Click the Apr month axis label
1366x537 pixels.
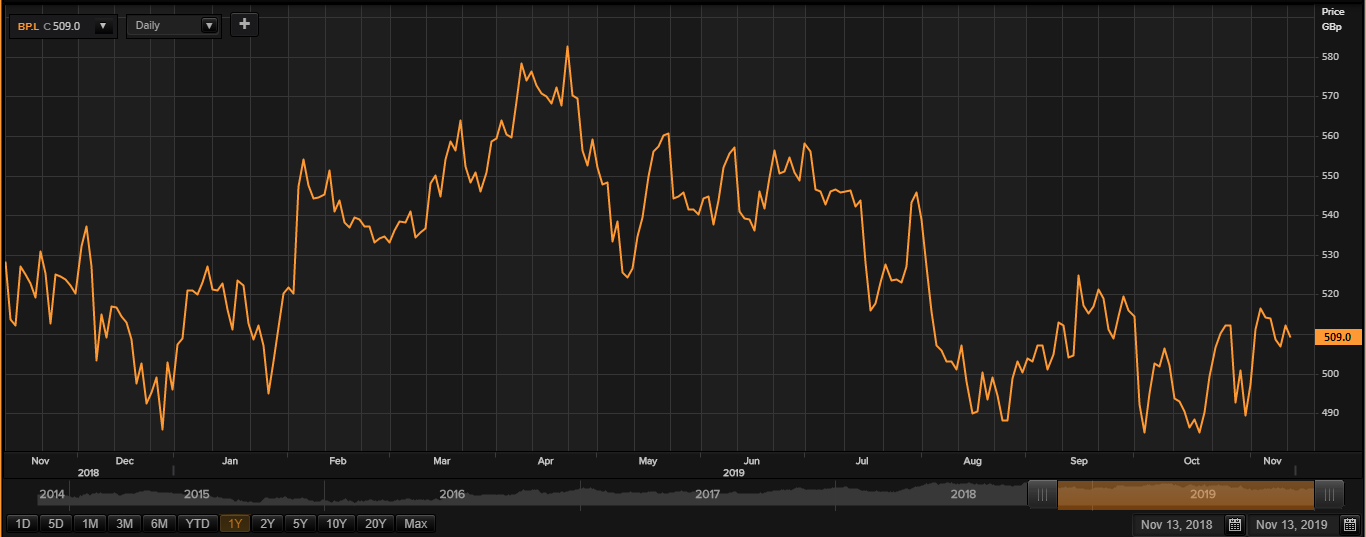(x=546, y=461)
